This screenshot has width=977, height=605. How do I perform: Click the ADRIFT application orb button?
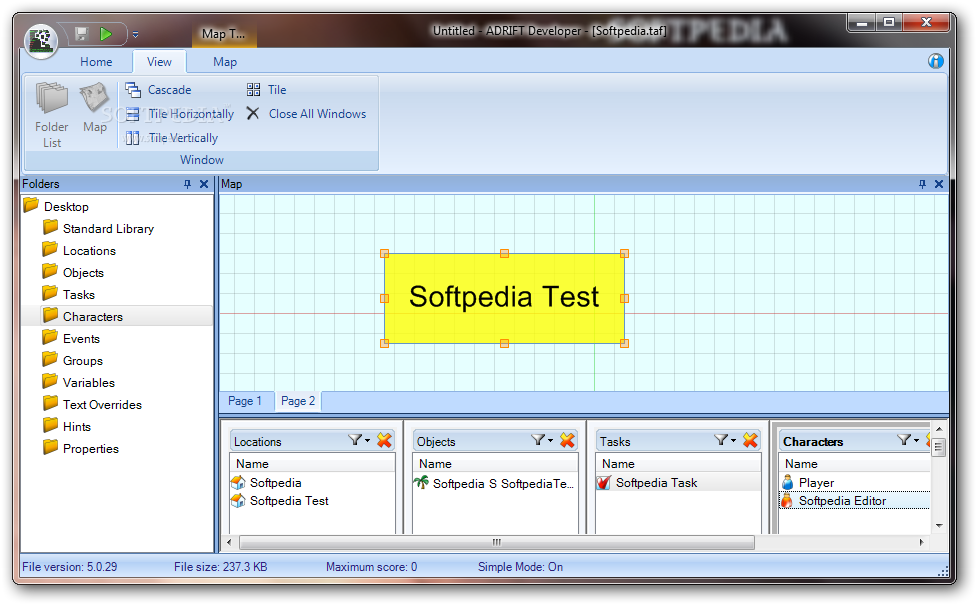[x=41, y=40]
